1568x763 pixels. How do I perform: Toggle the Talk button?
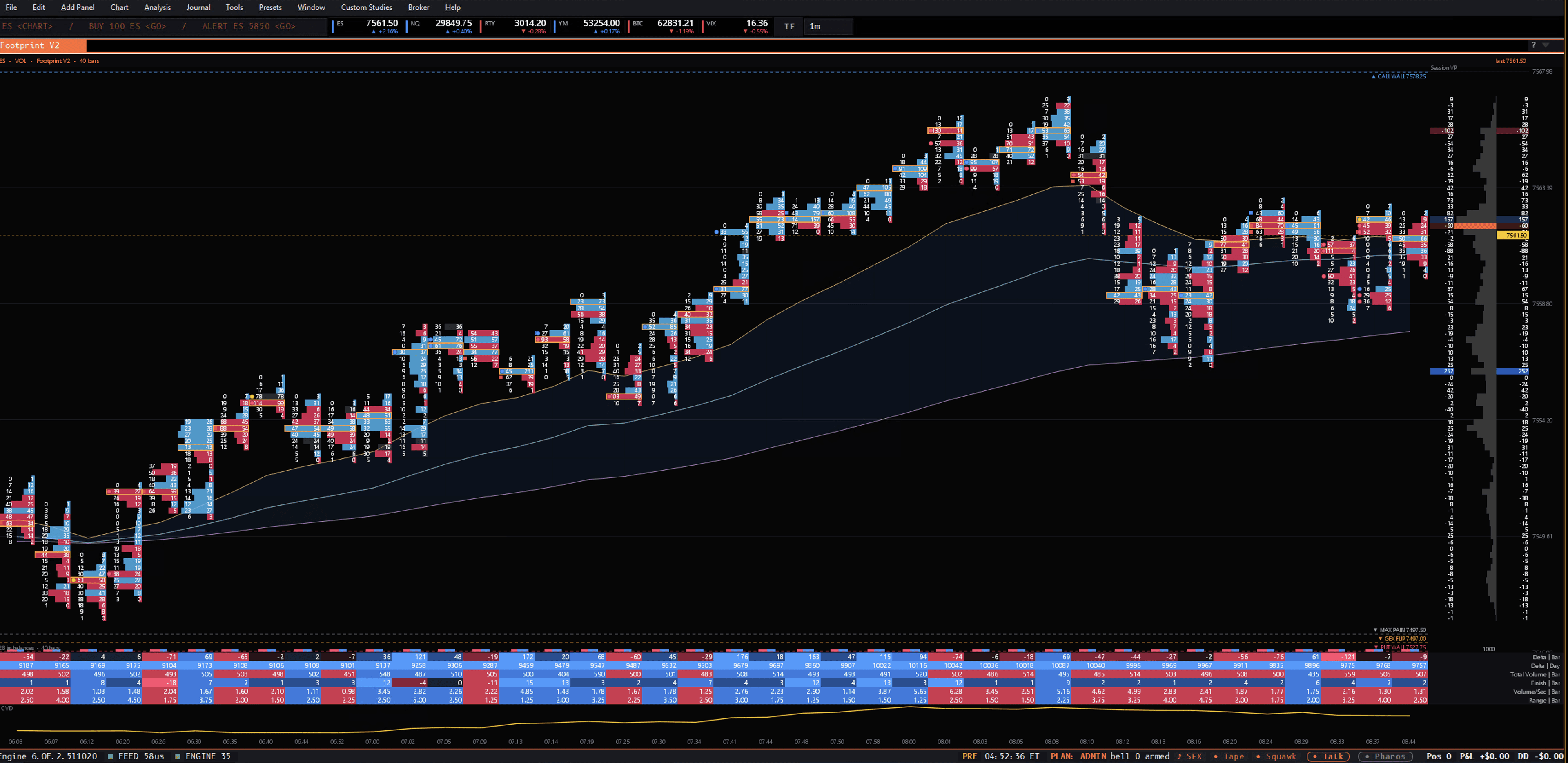click(x=1328, y=756)
